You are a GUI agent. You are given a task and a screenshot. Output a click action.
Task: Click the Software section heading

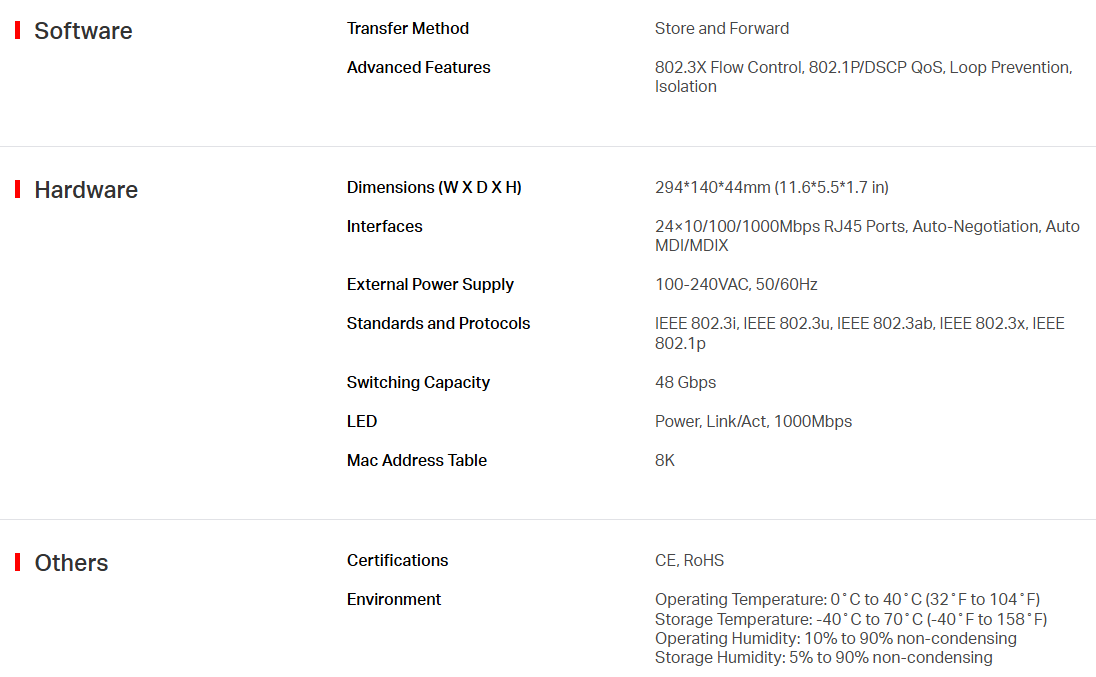83,31
